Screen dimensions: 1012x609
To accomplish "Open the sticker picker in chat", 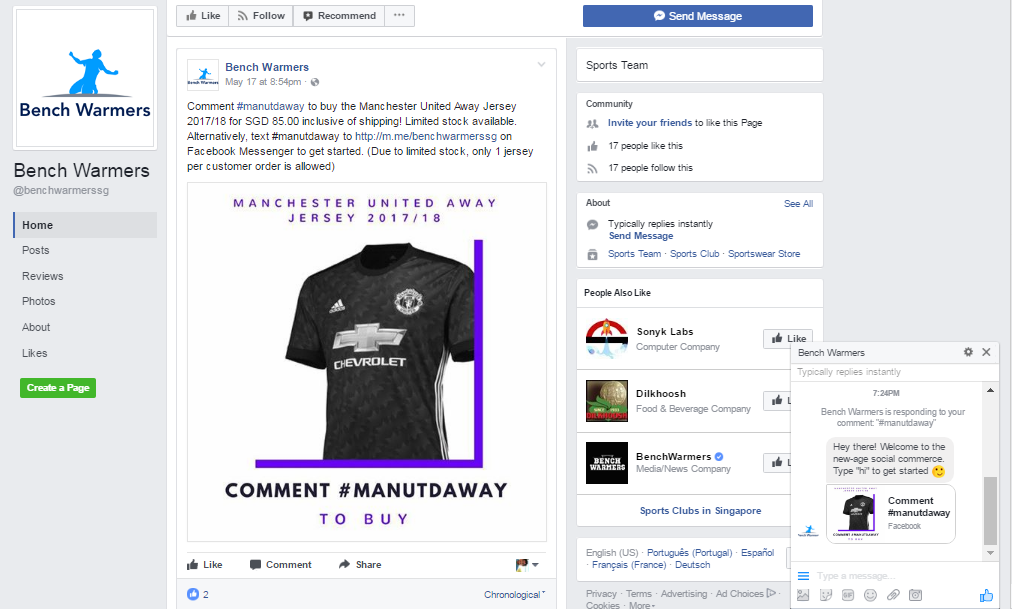I will point(825,595).
